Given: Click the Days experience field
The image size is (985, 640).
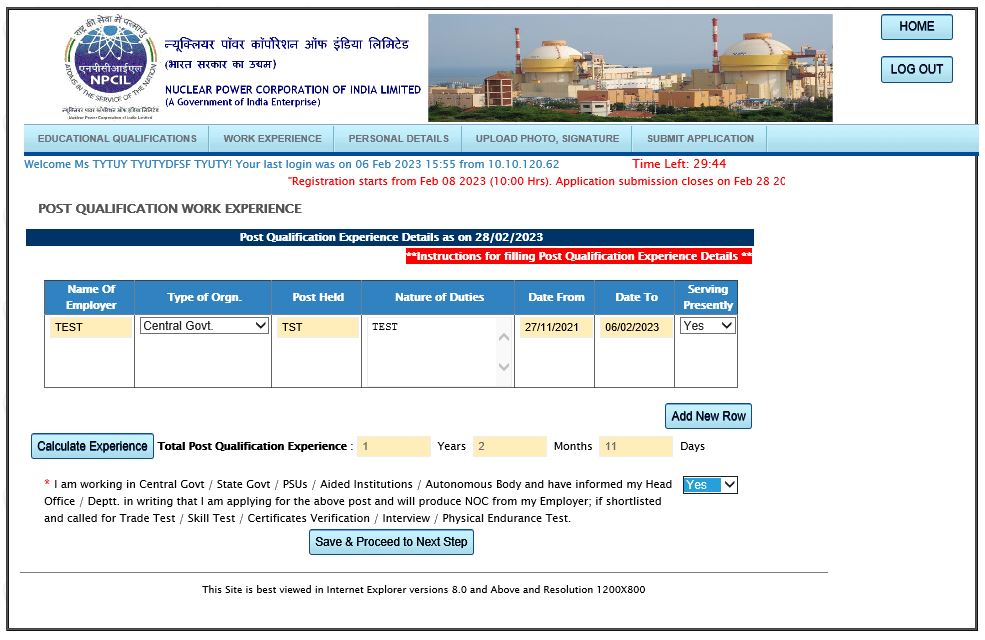Looking at the screenshot, I should click(635, 447).
